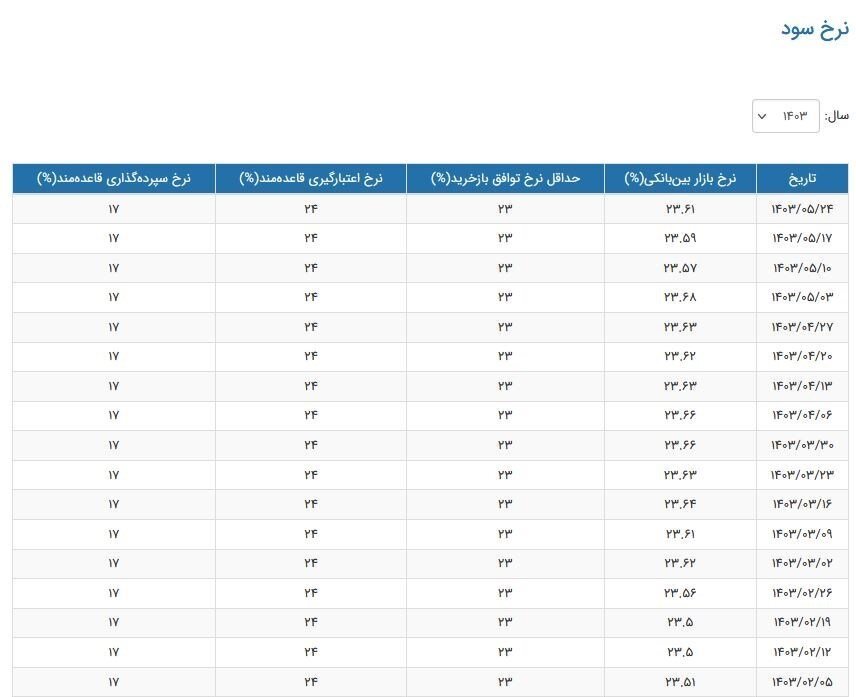Select the date cell 1403/02/19

pos(802,622)
